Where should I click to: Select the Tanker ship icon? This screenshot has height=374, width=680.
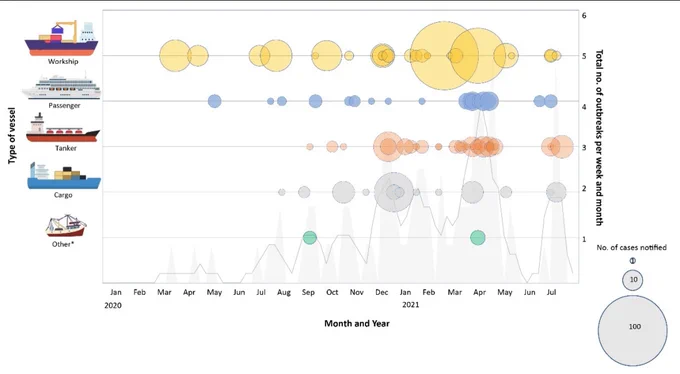(x=62, y=128)
